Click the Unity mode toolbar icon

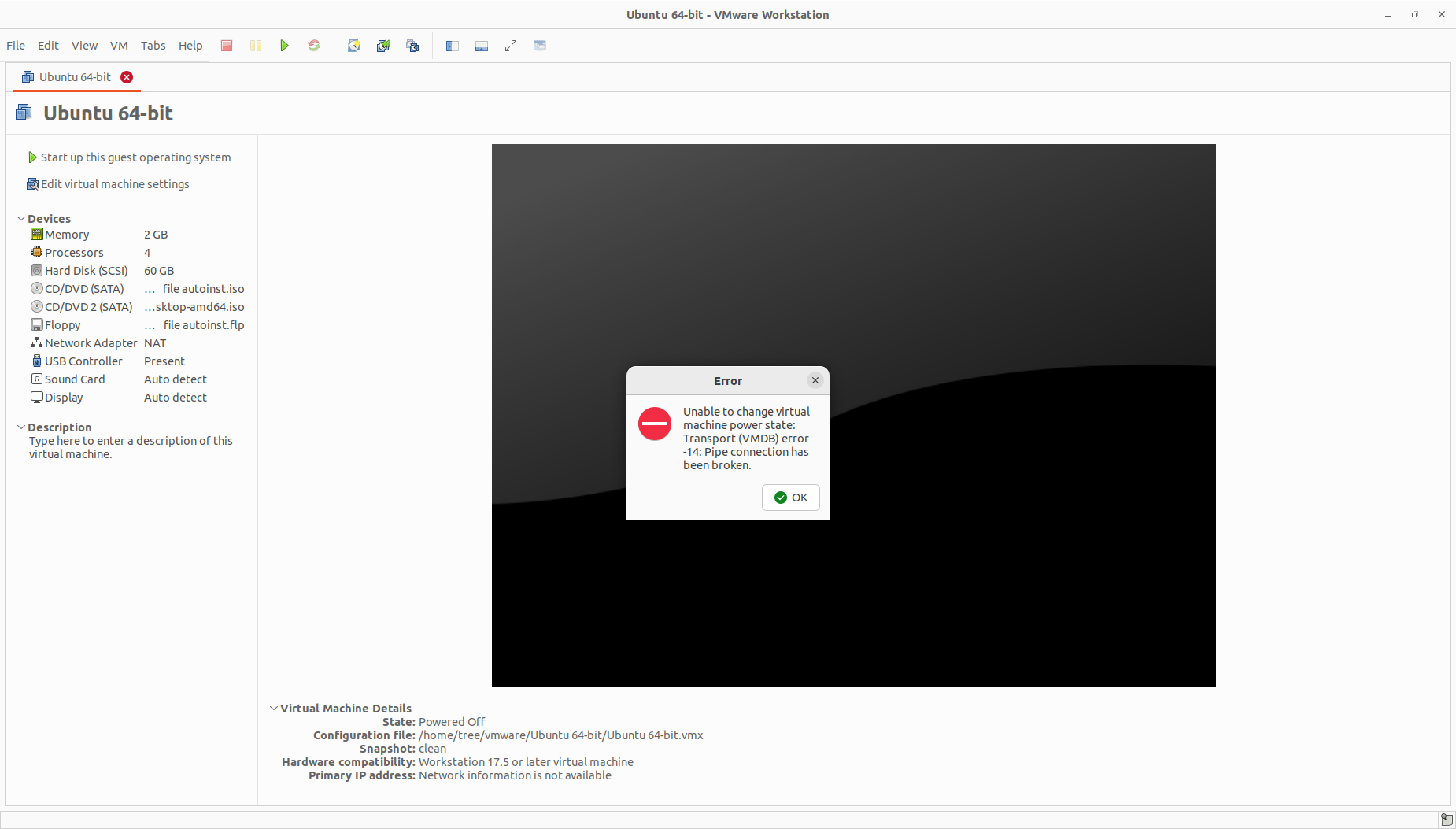[x=540, y=46]
